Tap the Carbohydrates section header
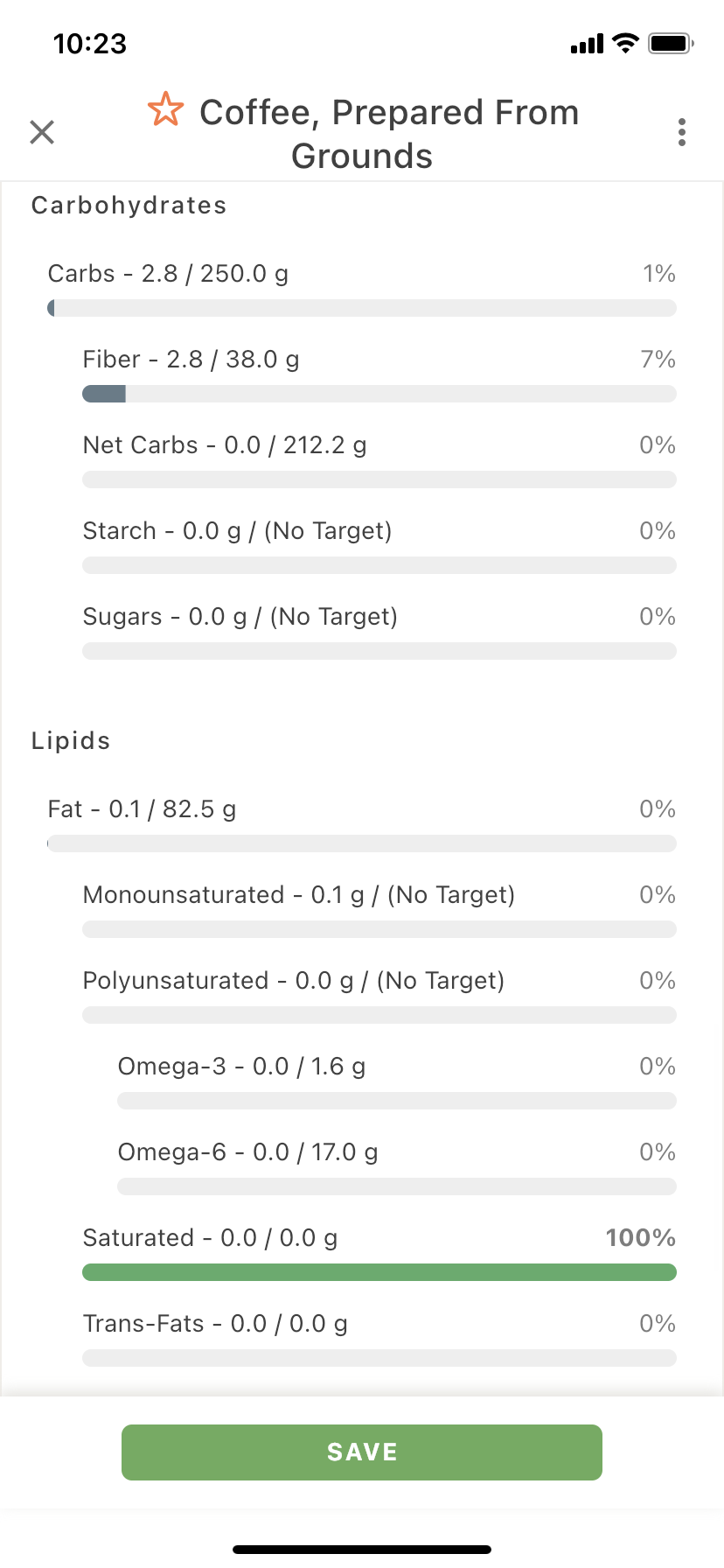This screenshot has width=724, height=1568. 129,206
